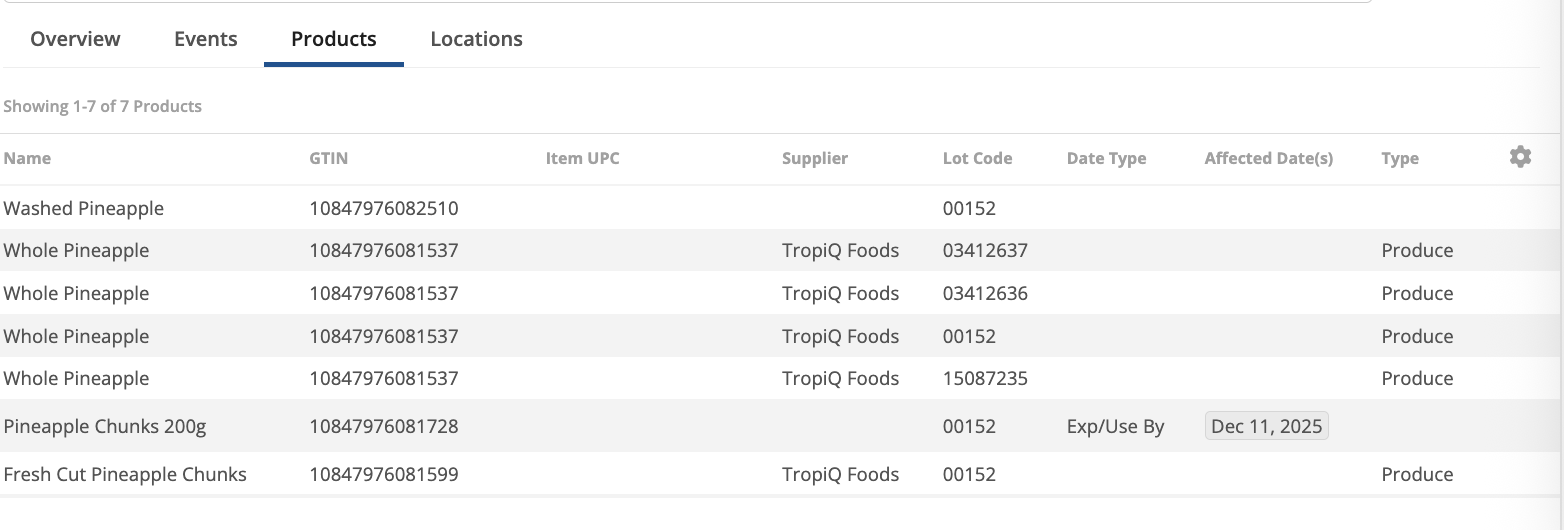Go to the Locations tab
Viewport: 1564px width, 530px height.
(476, 39)
